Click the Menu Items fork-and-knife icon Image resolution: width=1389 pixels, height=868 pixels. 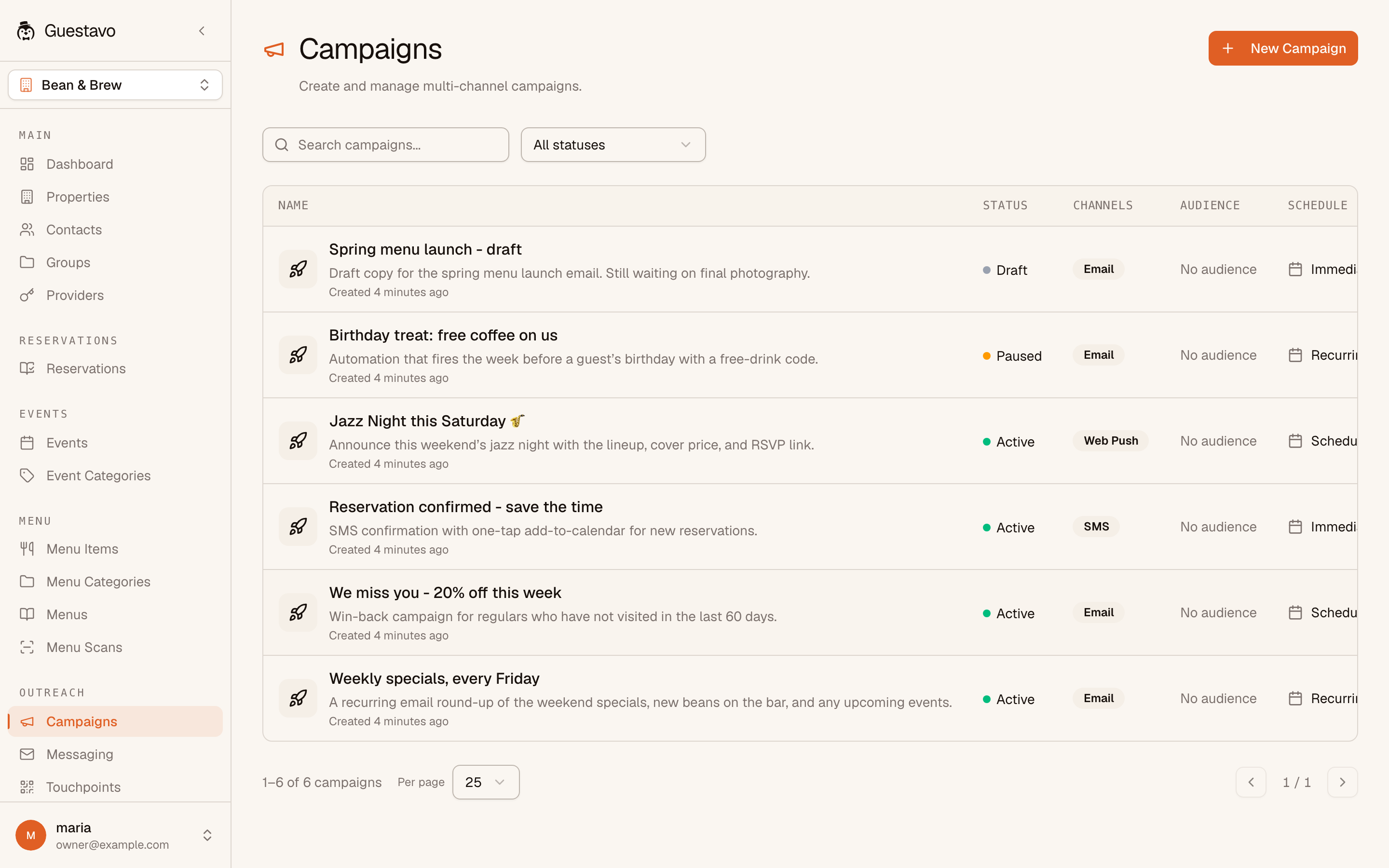(27, 549)
